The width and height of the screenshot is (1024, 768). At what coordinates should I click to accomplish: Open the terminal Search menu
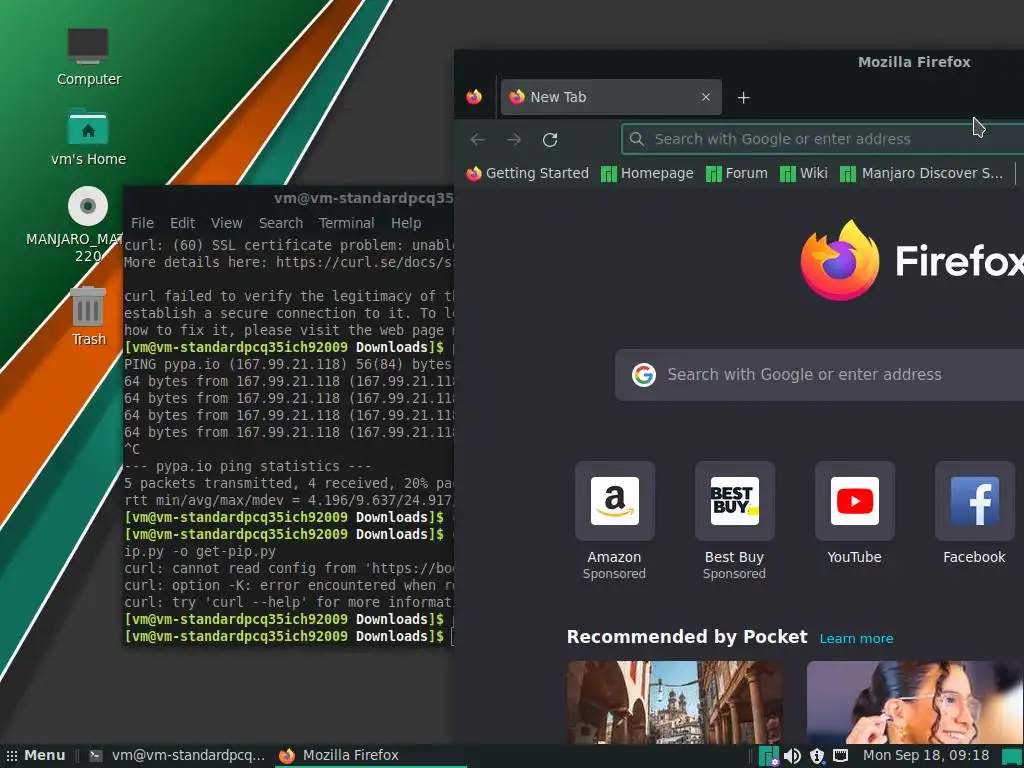(x=281, y=223)
